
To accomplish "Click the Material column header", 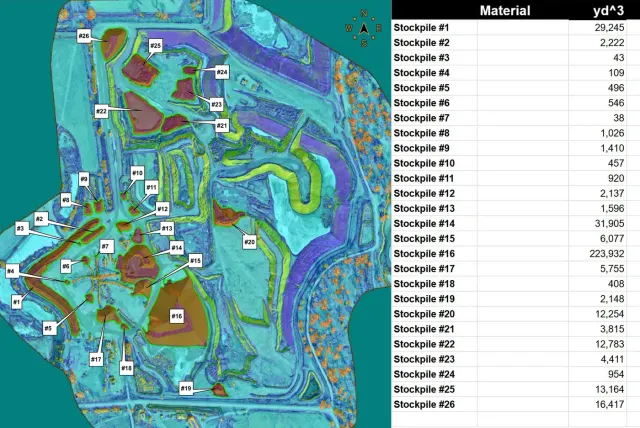I will point(505,11).
